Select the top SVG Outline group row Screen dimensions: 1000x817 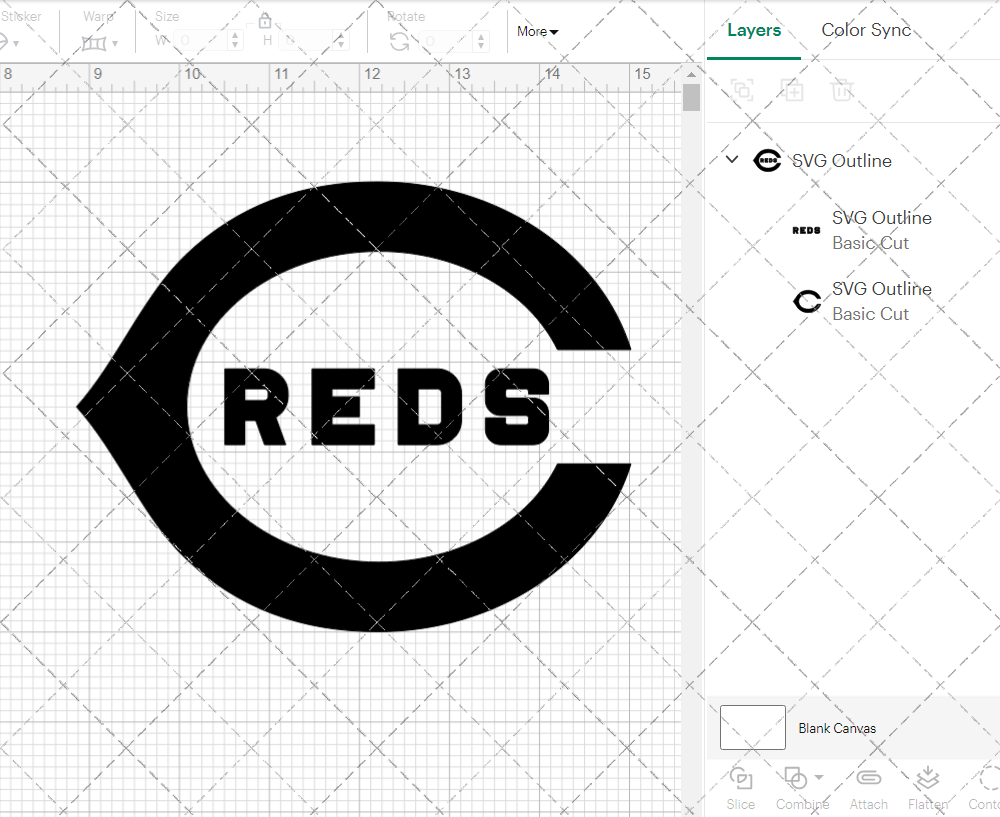coord(853,161)
